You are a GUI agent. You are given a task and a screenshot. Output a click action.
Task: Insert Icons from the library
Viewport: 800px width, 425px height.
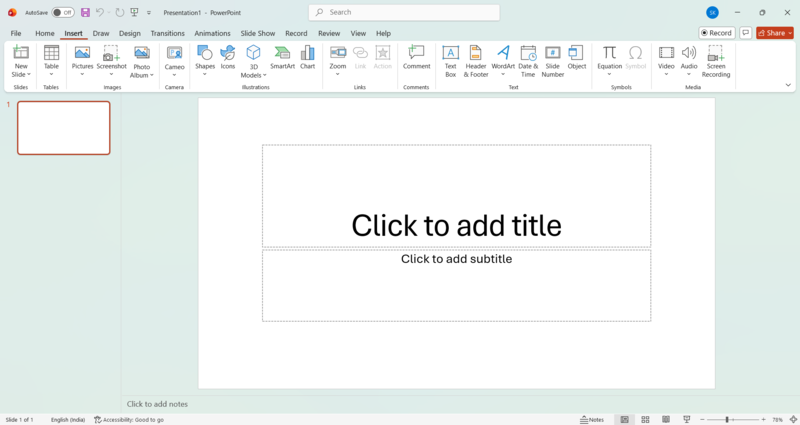228,57
